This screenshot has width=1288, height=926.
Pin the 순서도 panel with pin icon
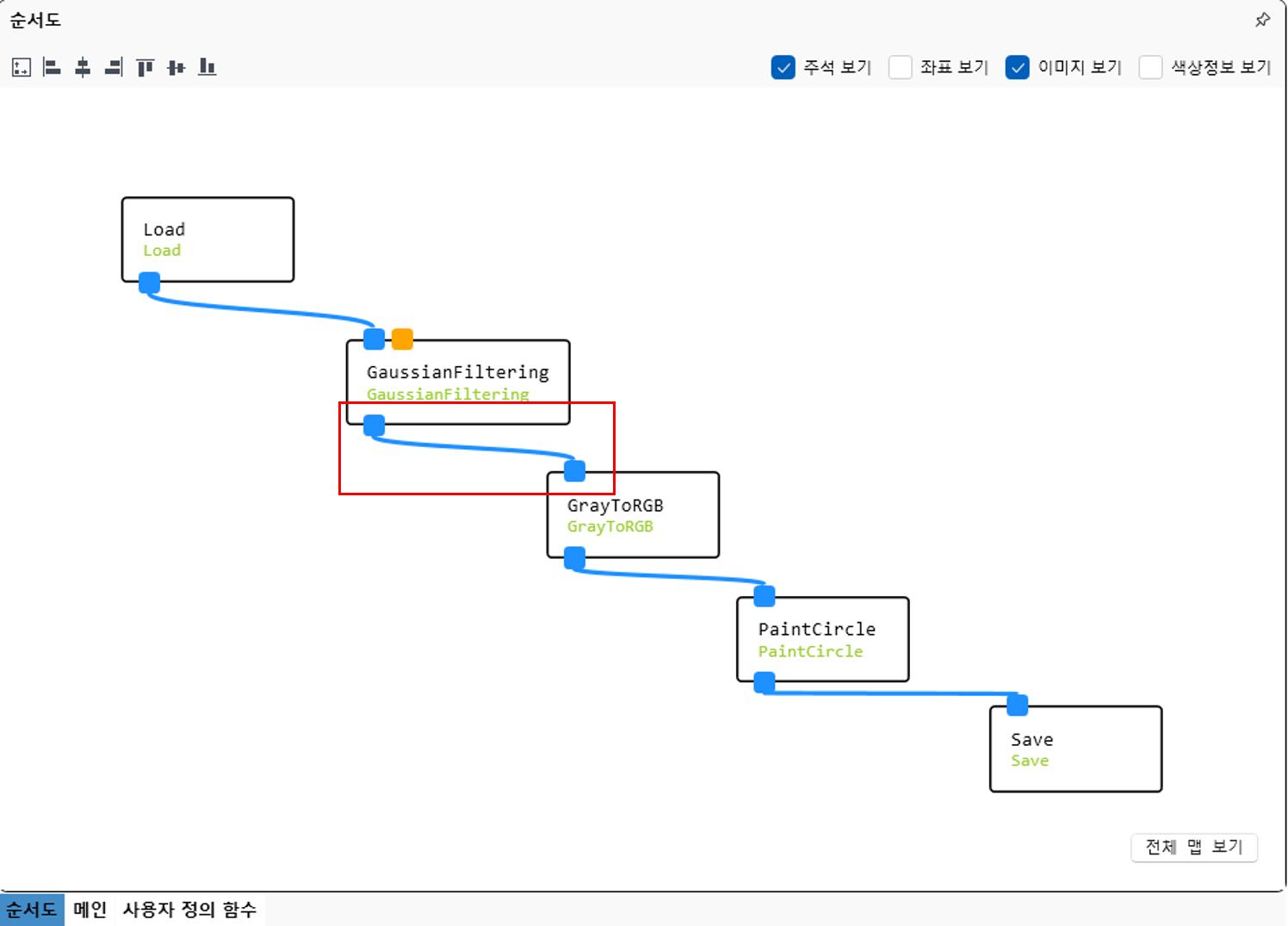click(x=1262, y=20)
